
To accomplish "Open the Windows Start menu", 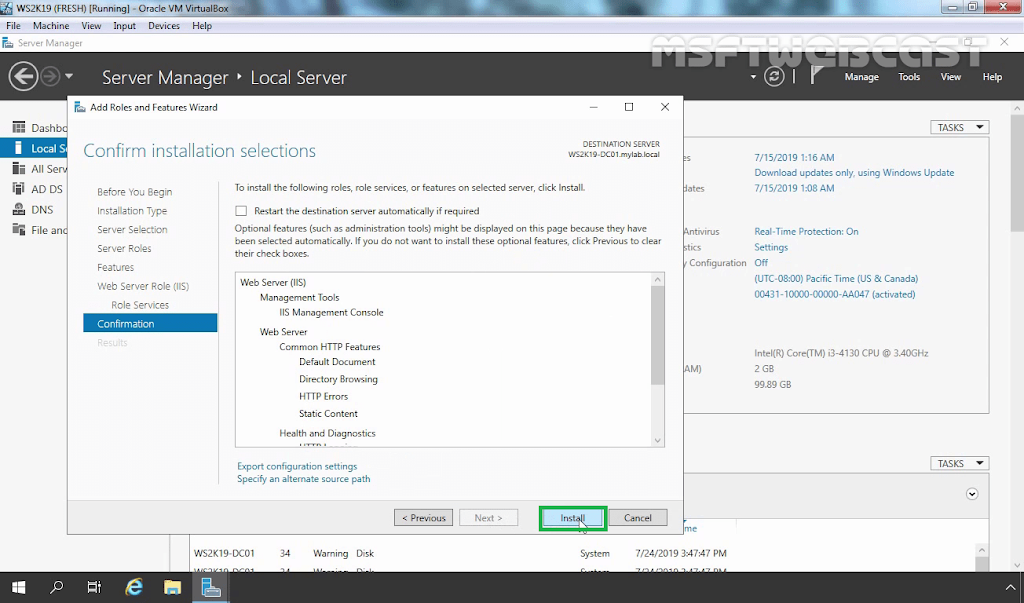I will click(18, 587).
